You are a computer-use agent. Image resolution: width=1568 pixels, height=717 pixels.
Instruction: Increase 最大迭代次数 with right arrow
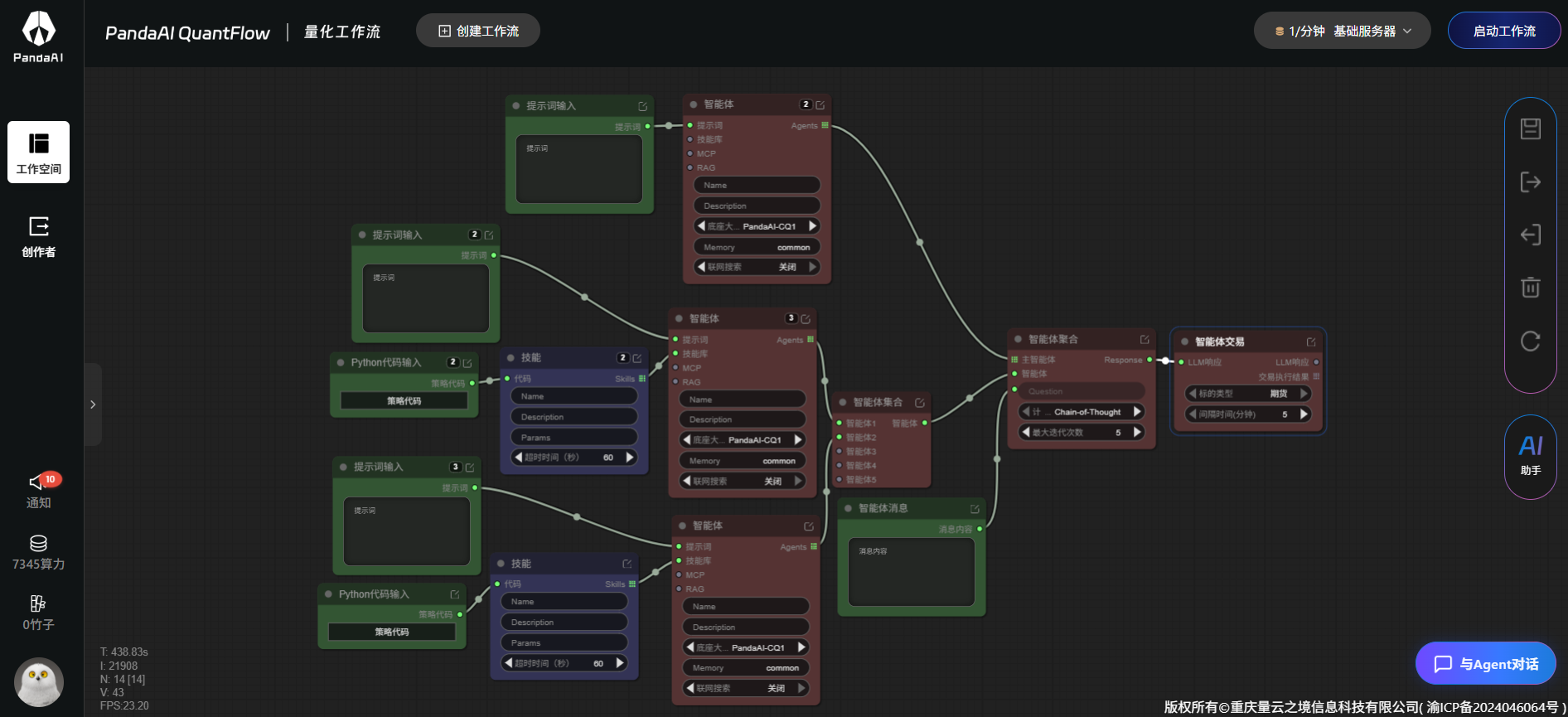pos(1138,432)
